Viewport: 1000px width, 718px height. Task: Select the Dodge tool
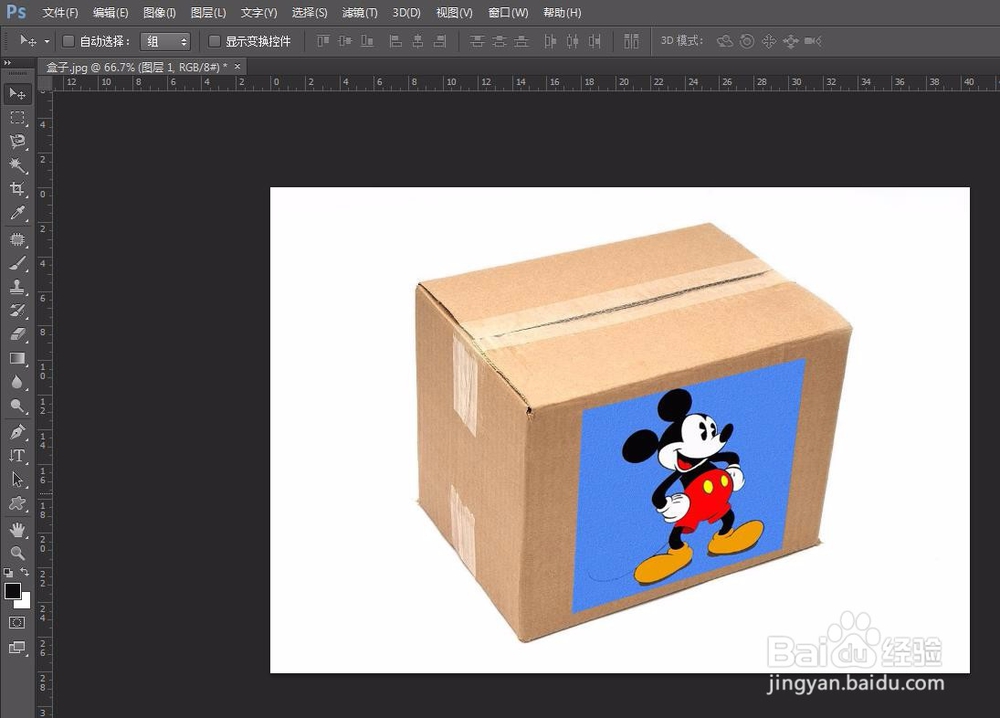[x=17, y=406]
